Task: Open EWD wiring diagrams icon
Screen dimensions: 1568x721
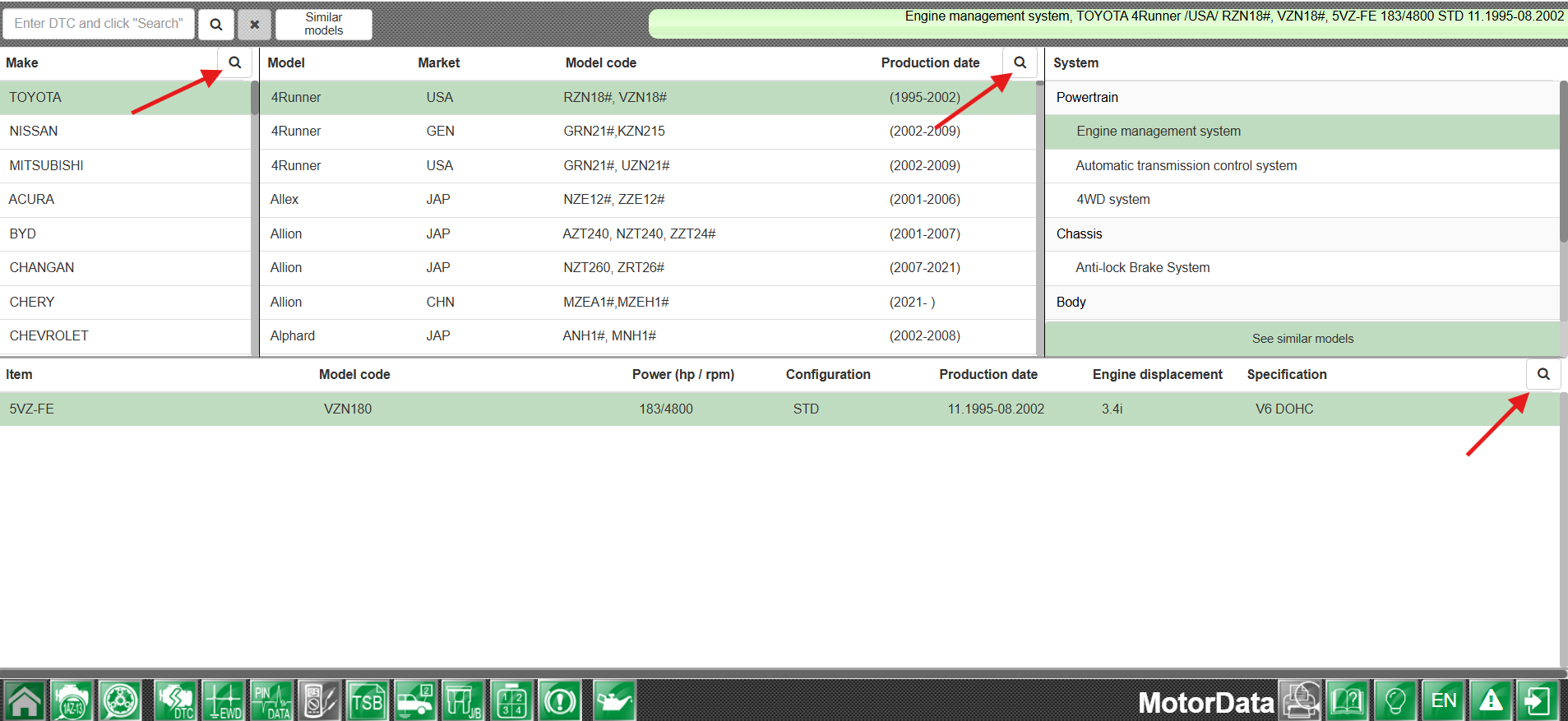Action: point(223,701)
